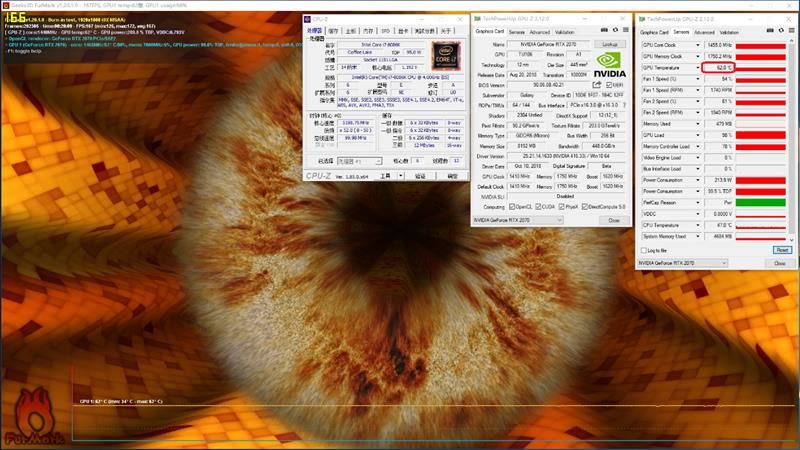Open the Memory Used sensor dropdown

[697, 124]
